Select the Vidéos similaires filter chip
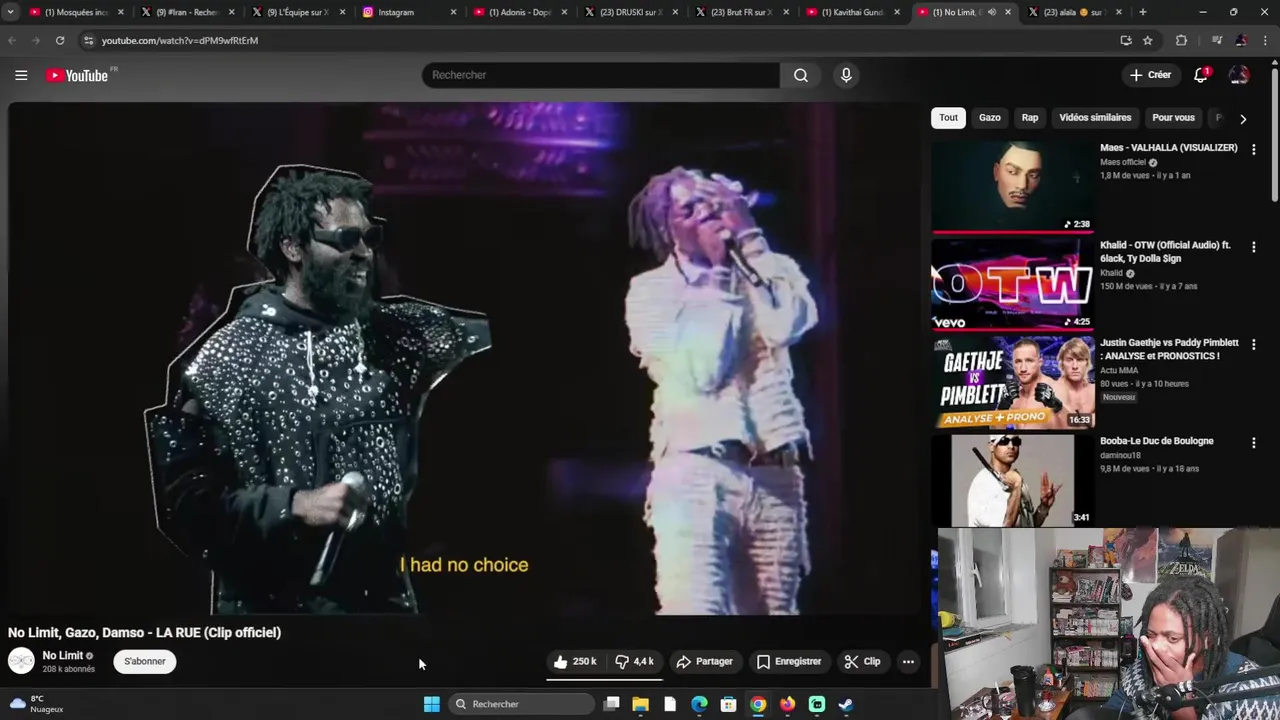Image resolution: width=1280 pixels, height=720 pixels. click(1095, 118)
